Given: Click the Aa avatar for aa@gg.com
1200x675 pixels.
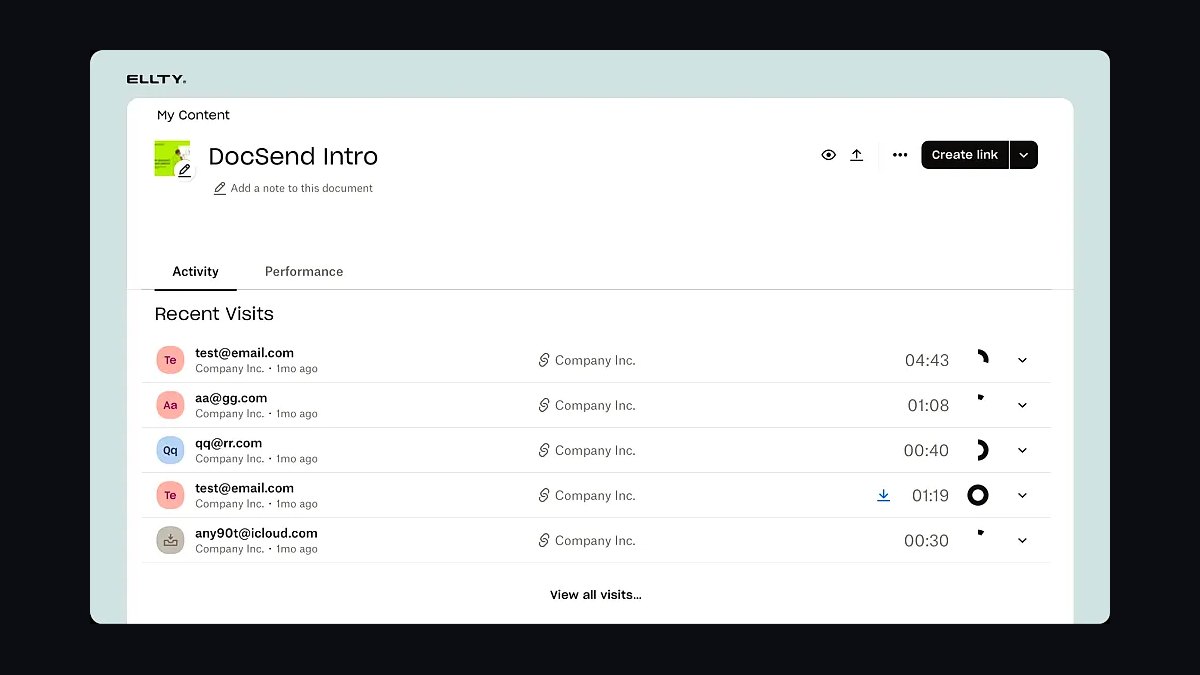Looking at the screenshot, I should (x=170, y=405).
